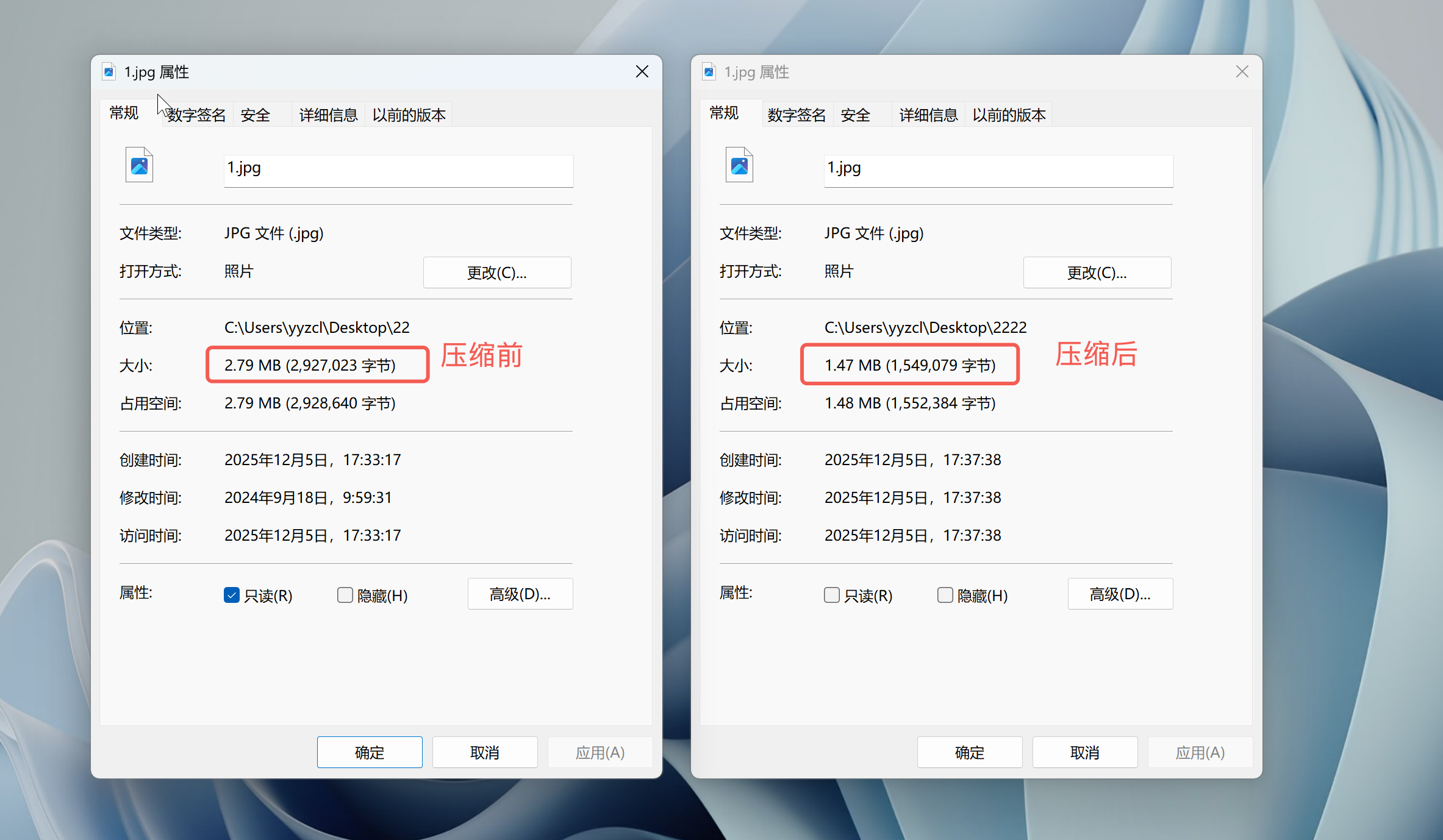Click 更改(C)... button in left dialog

click(496, 272)
